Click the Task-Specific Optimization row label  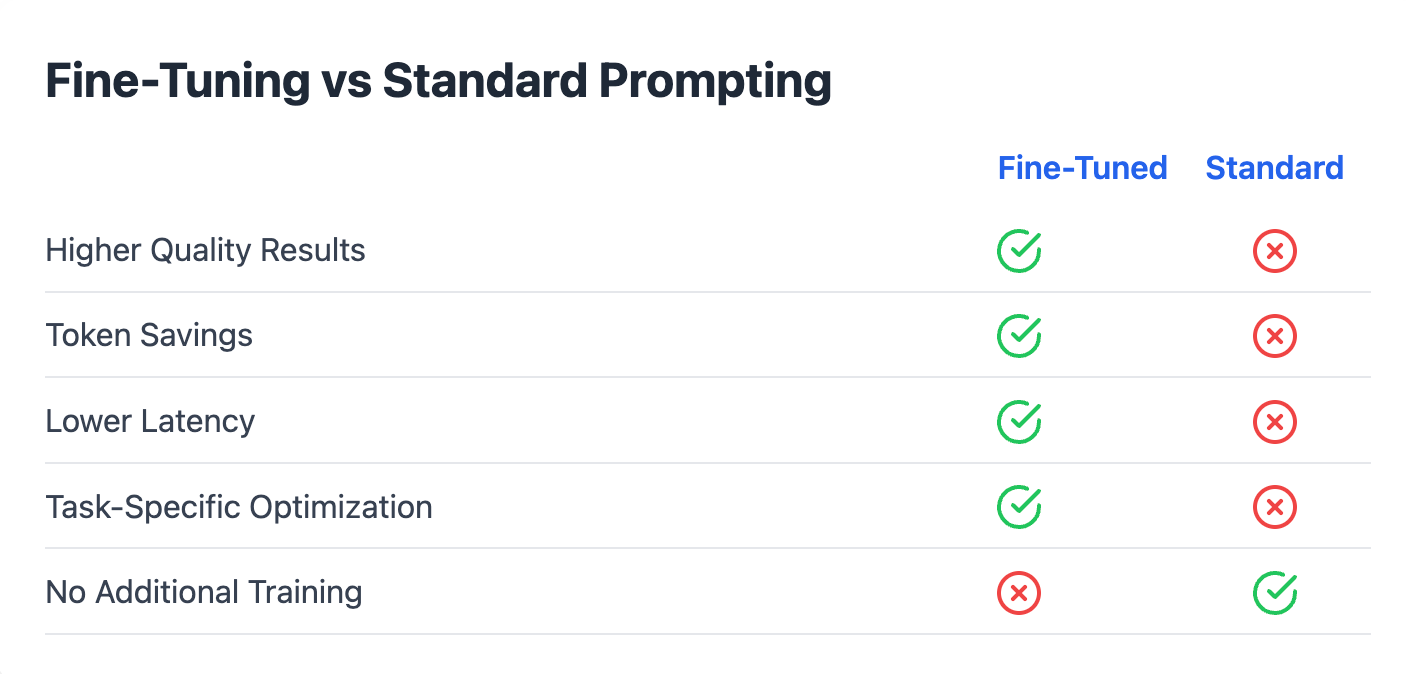[239, 507]
